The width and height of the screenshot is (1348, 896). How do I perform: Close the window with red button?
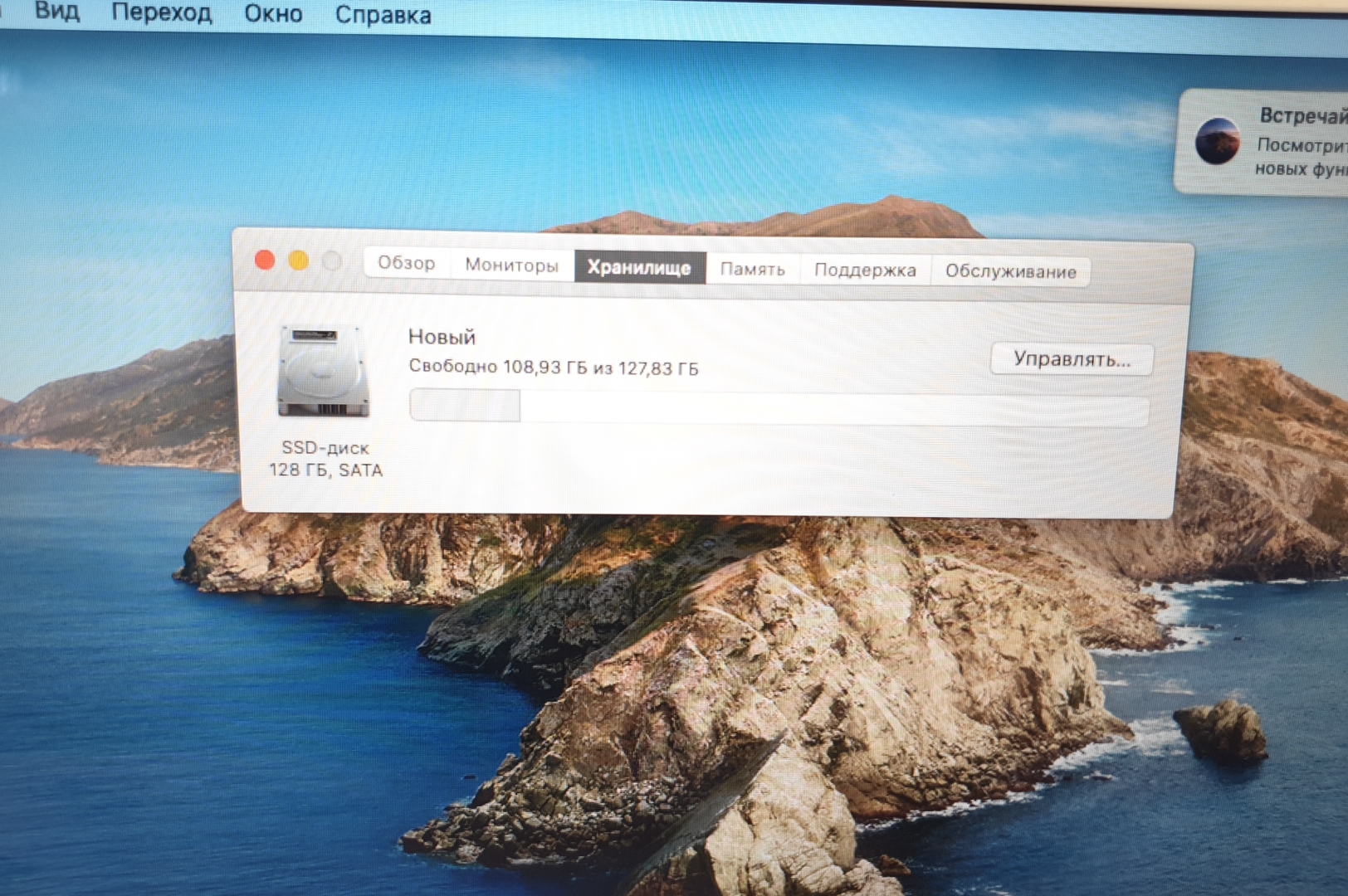click(265, 261)
